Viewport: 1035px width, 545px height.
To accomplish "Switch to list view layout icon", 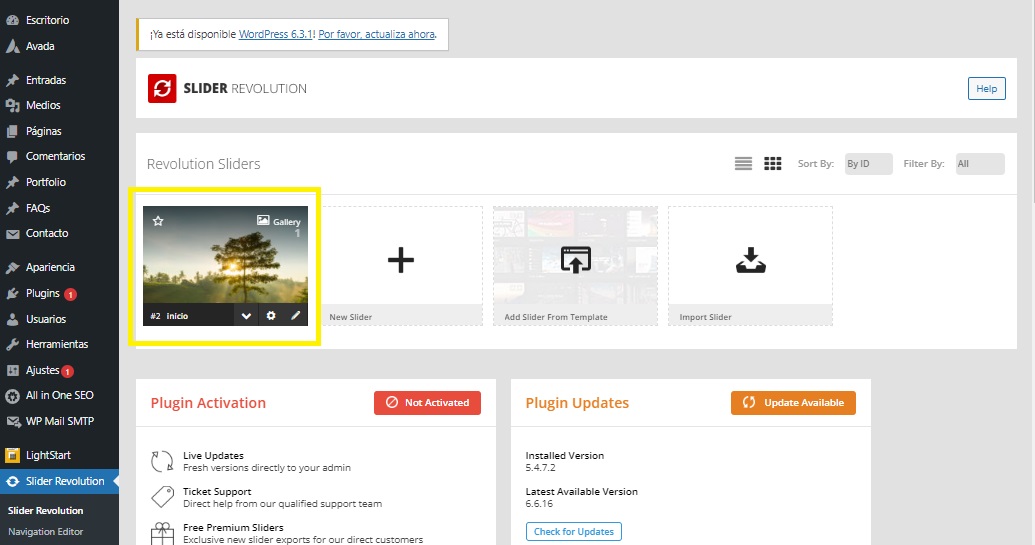I will click(743, 164).
